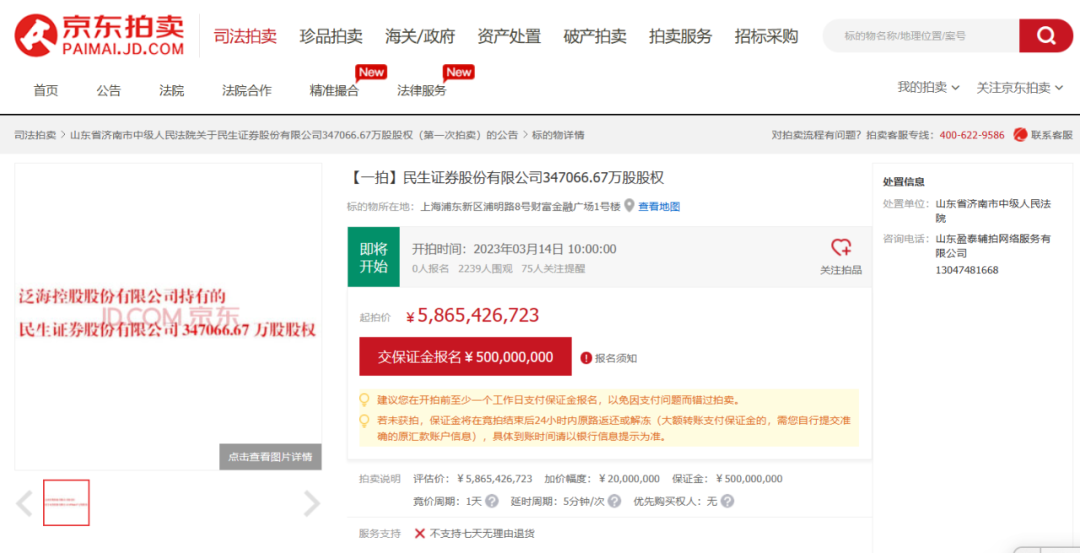Open the 招标采购 tab

click(766, 36)
